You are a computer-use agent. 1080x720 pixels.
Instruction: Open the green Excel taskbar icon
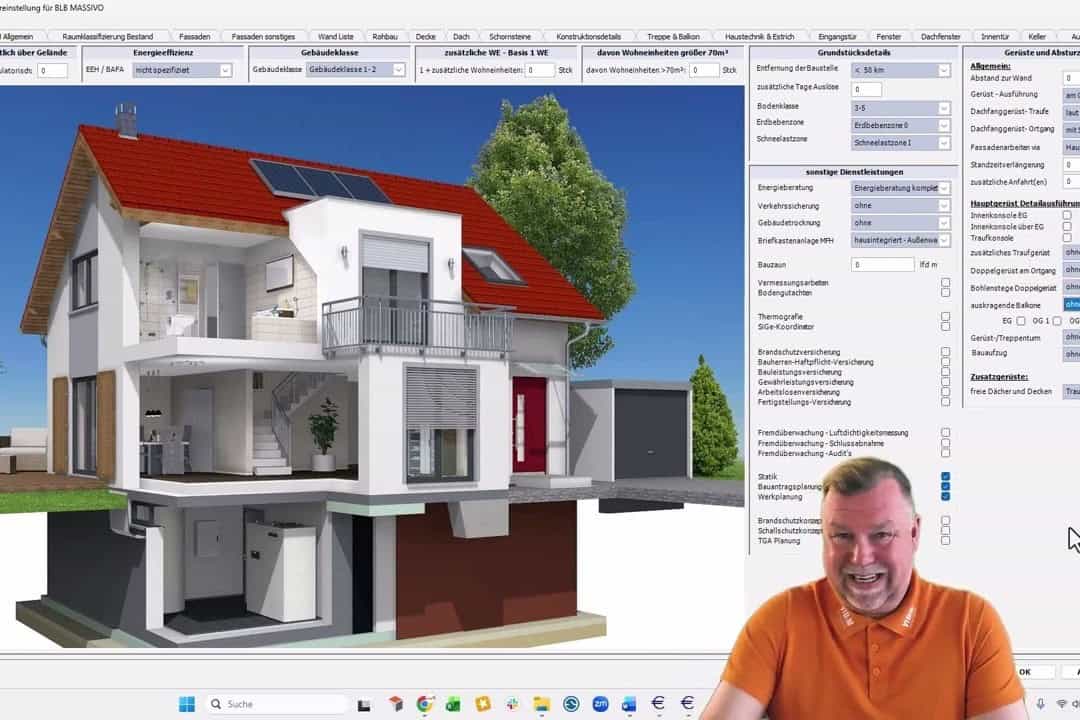pos(453,704)
